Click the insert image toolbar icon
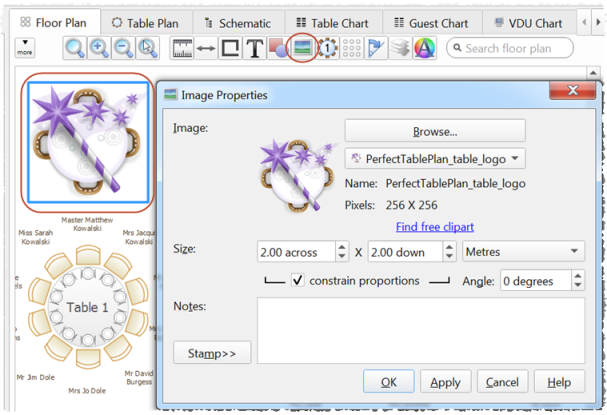 [x=302, y=48]
